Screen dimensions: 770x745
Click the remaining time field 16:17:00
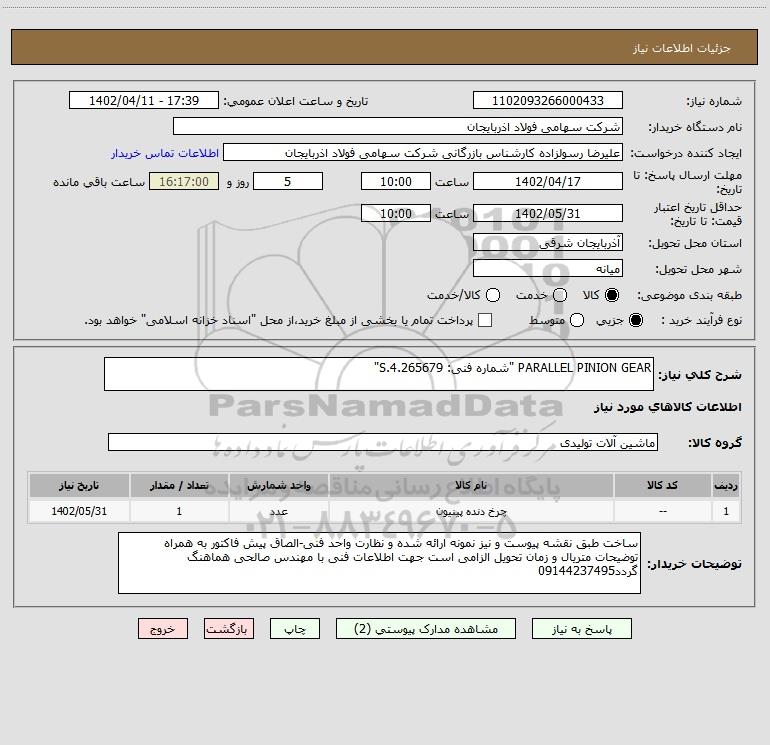coord(184,181)
